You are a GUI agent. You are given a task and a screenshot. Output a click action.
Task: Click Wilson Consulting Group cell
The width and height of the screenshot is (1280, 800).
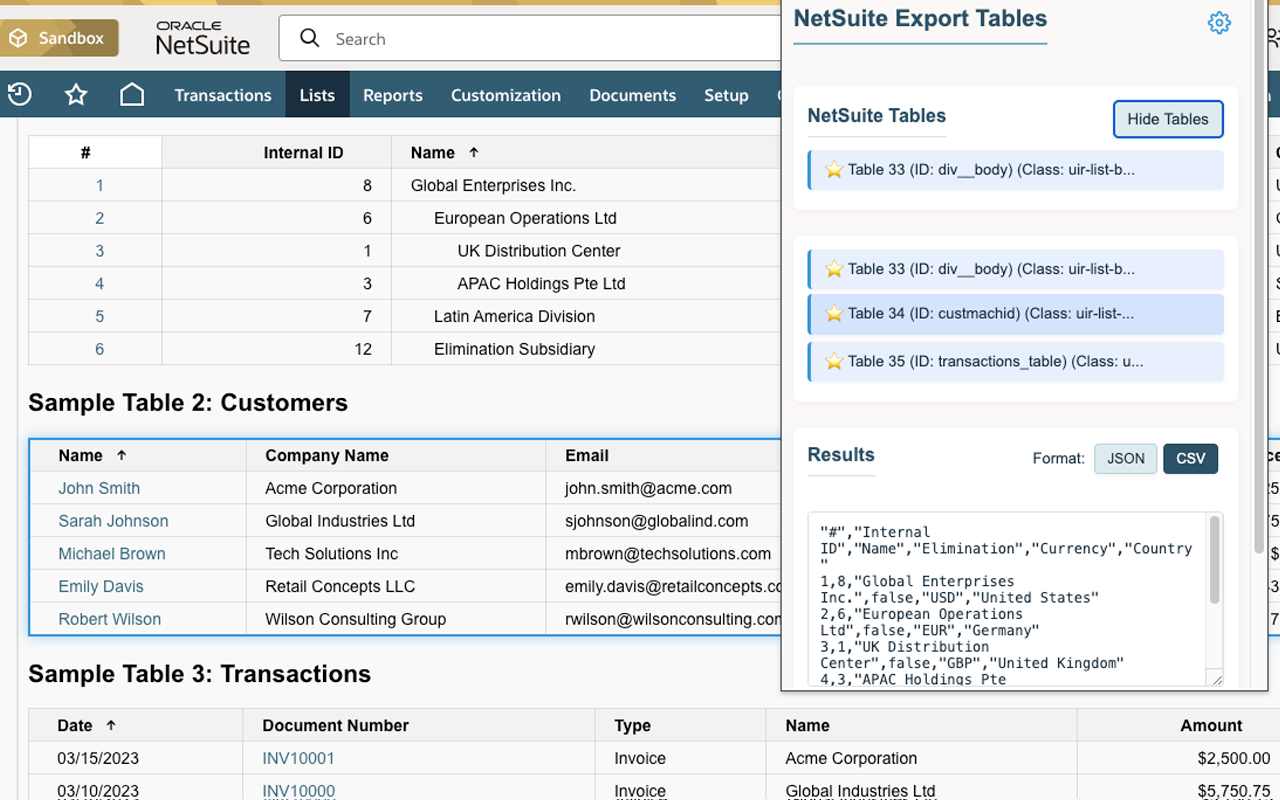[355, 619]
